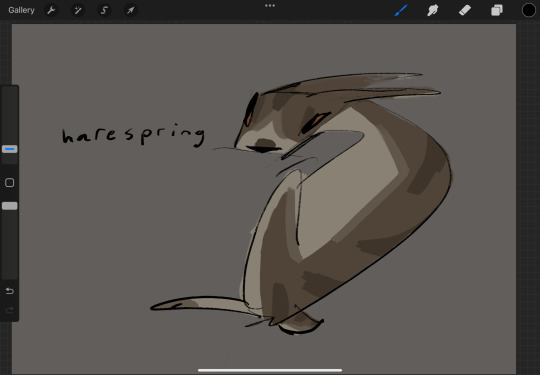
Task: Open the Actions wrench menu
Action: pyautogui.click(x=51, y=10)
